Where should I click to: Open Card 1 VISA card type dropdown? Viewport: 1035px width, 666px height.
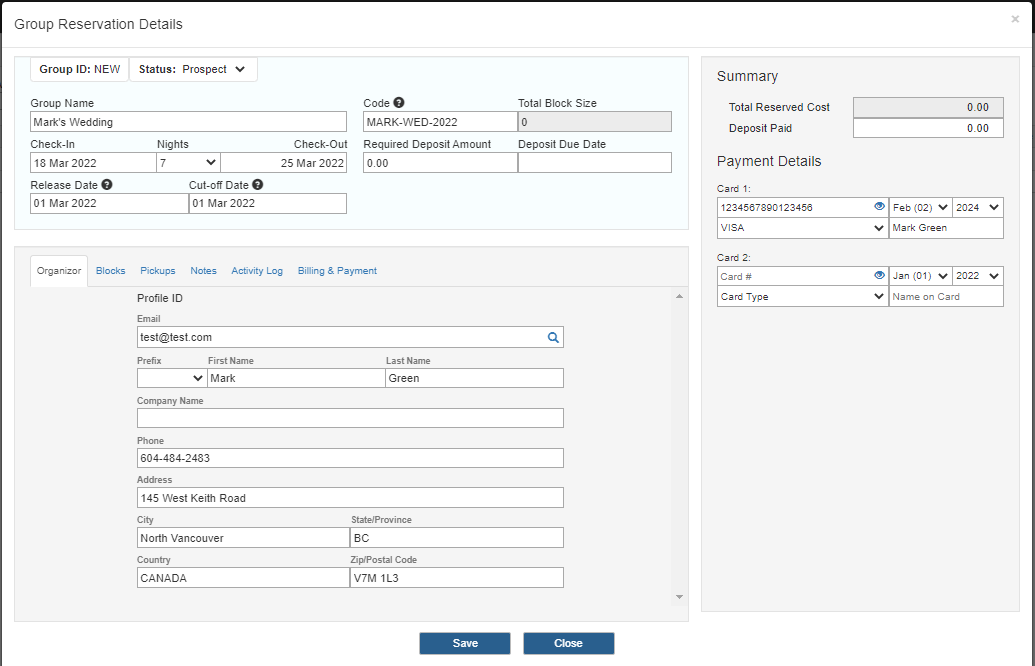pos(803,228)
